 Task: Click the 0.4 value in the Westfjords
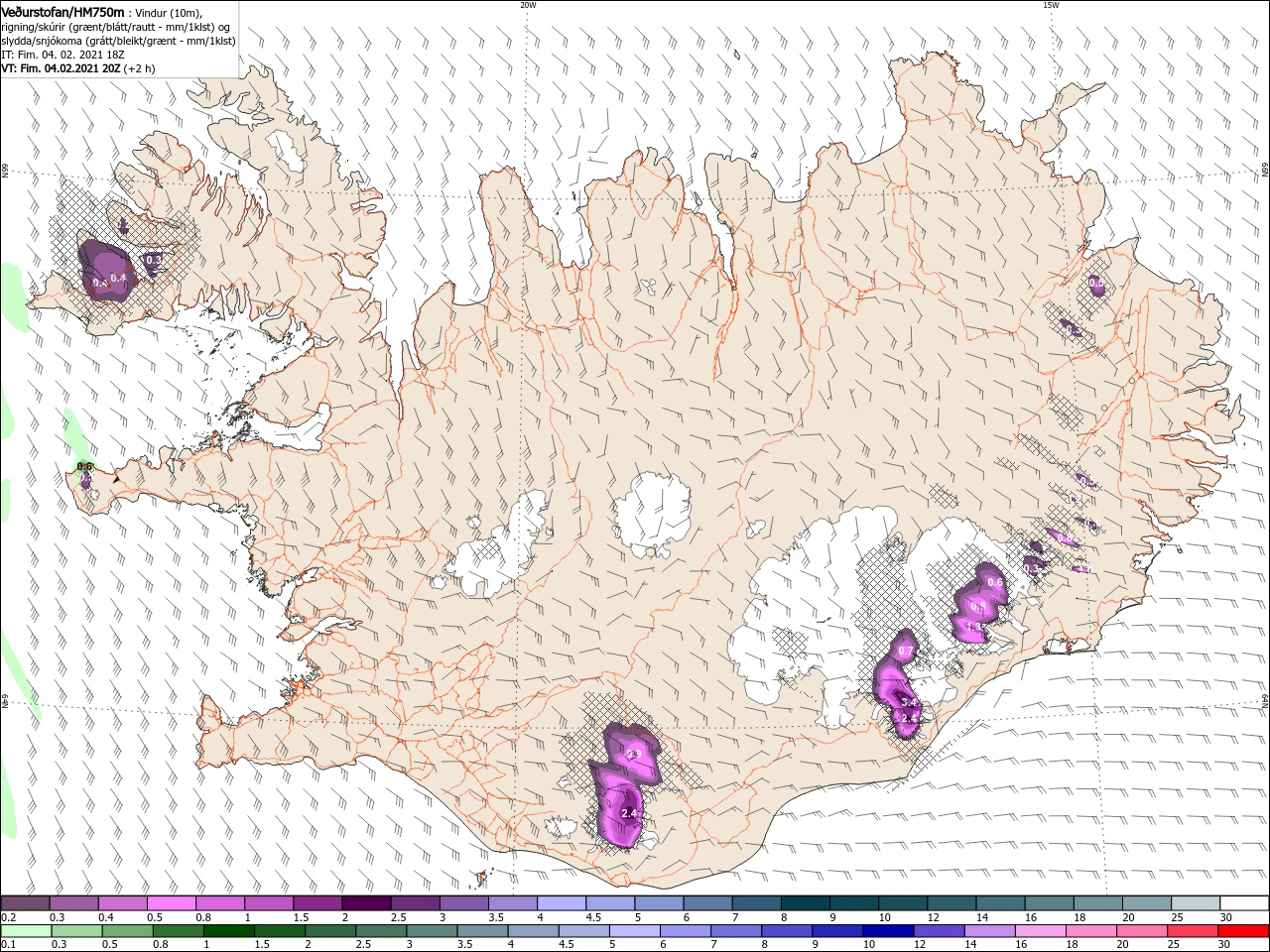(118, 279)
